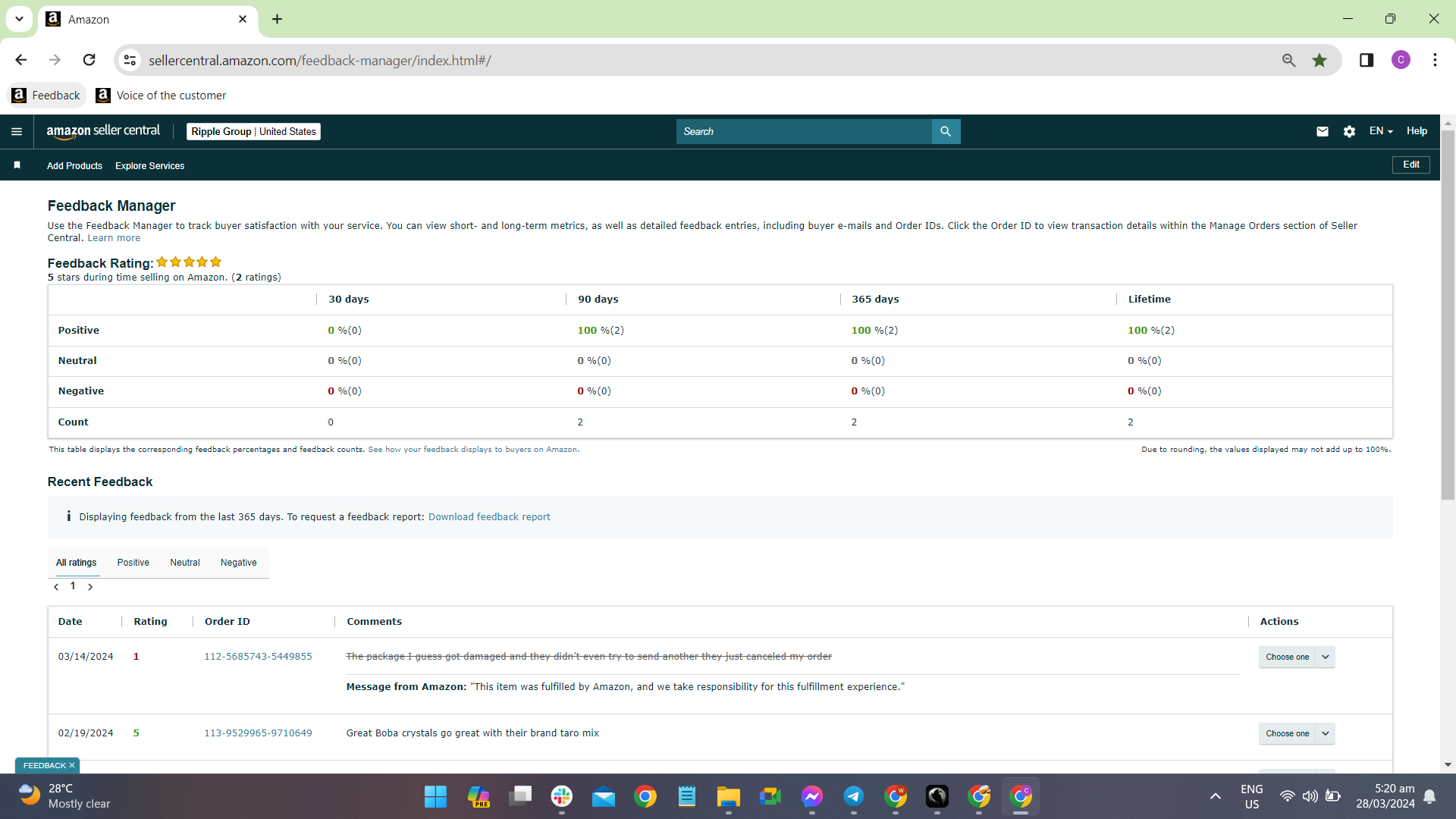Open the Seller Central settings gear
1456x819 pixels.
[1349, 131]
